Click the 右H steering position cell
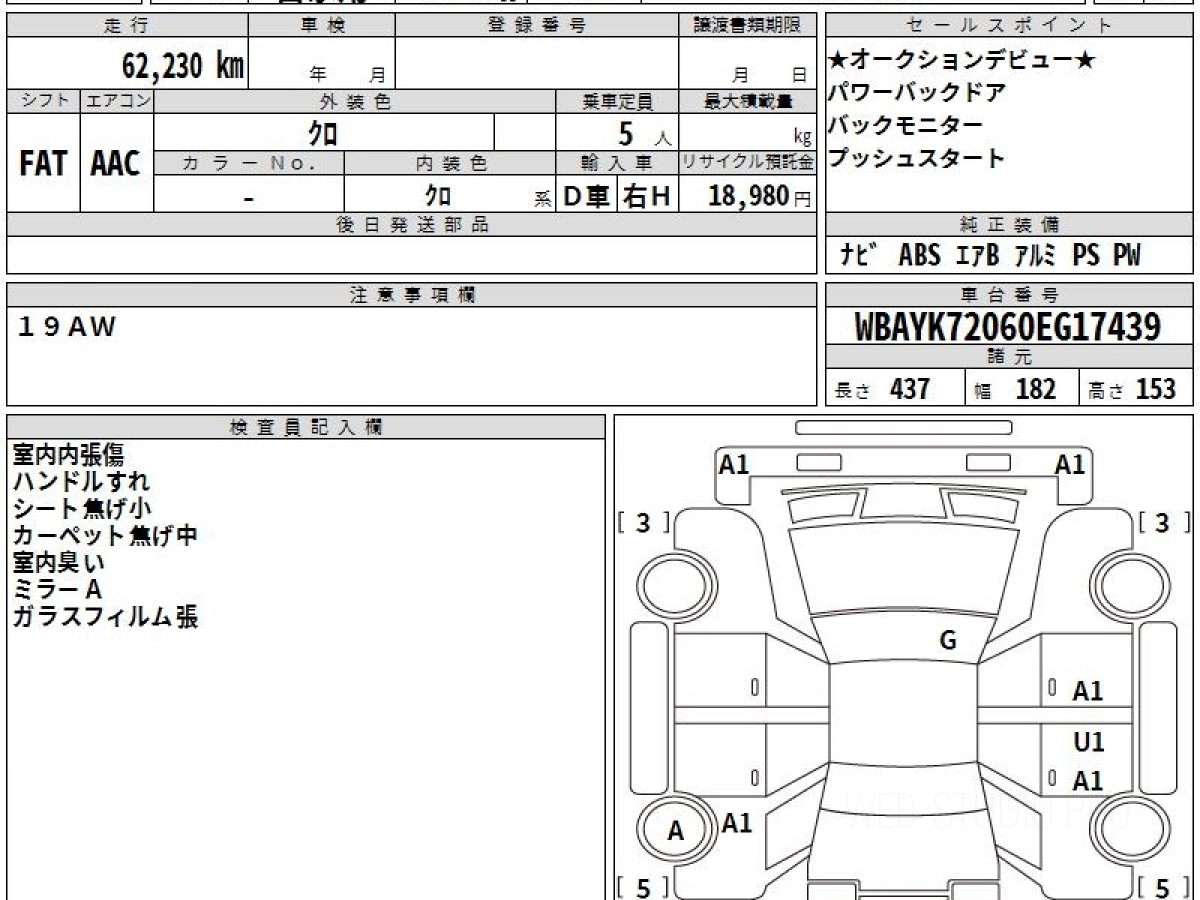This screenshot has width=1200, height=900. 647,196
